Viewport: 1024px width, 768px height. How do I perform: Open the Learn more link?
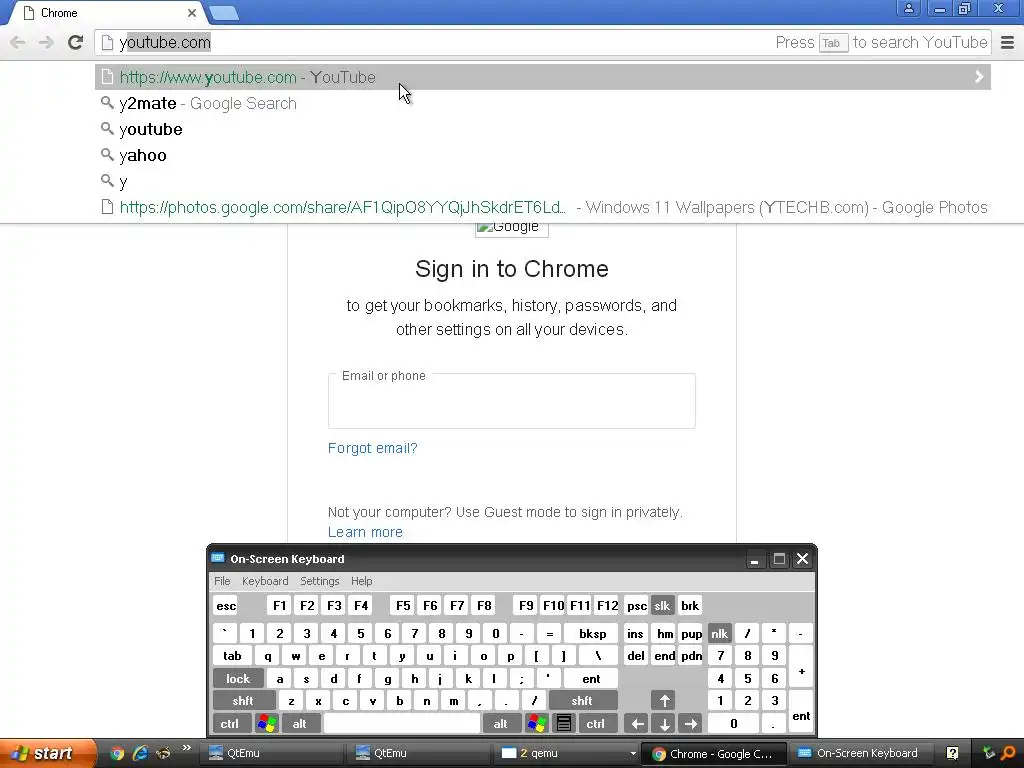coord(365,532)
